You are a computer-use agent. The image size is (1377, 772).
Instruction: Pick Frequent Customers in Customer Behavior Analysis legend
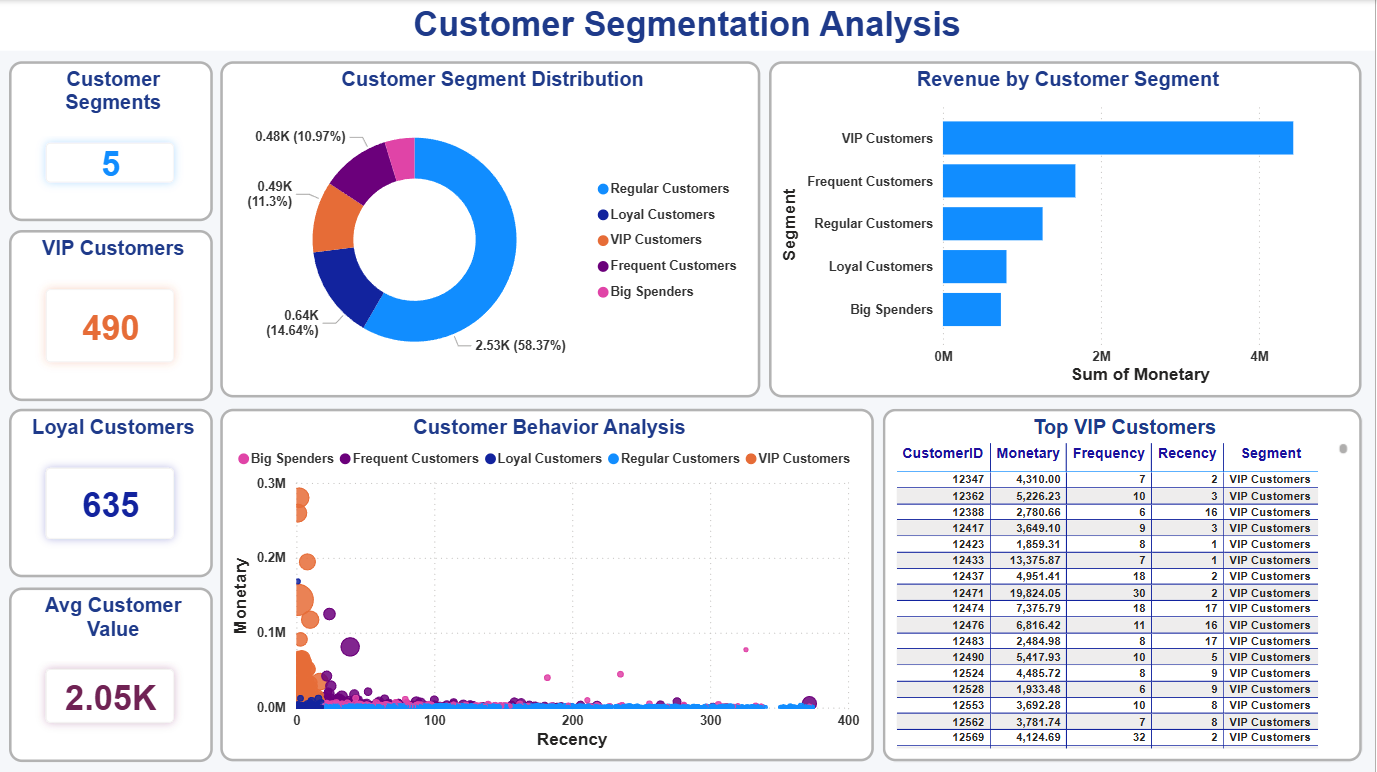point(410,458)
